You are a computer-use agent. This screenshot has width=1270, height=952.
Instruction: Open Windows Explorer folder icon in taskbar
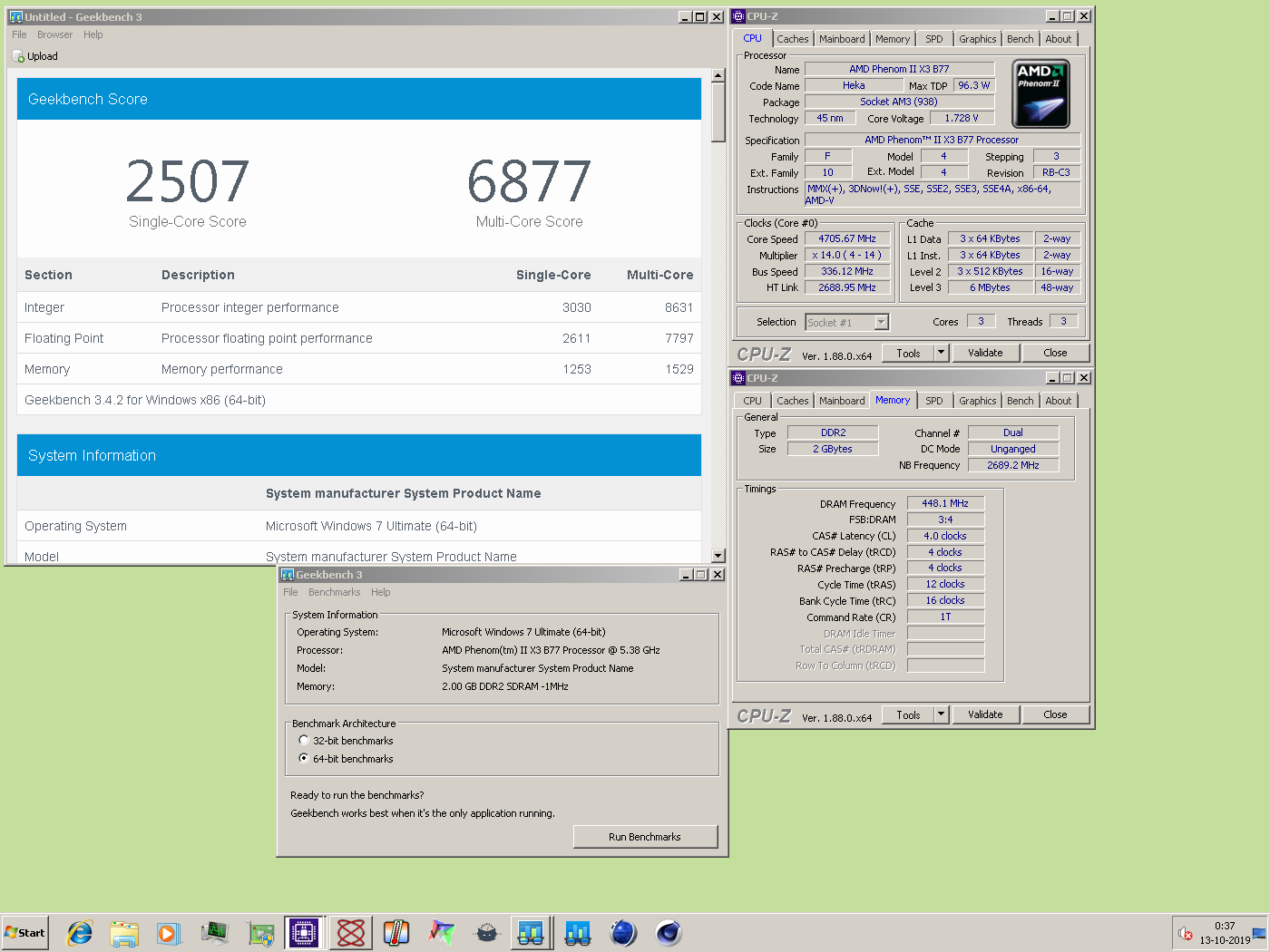124,933
